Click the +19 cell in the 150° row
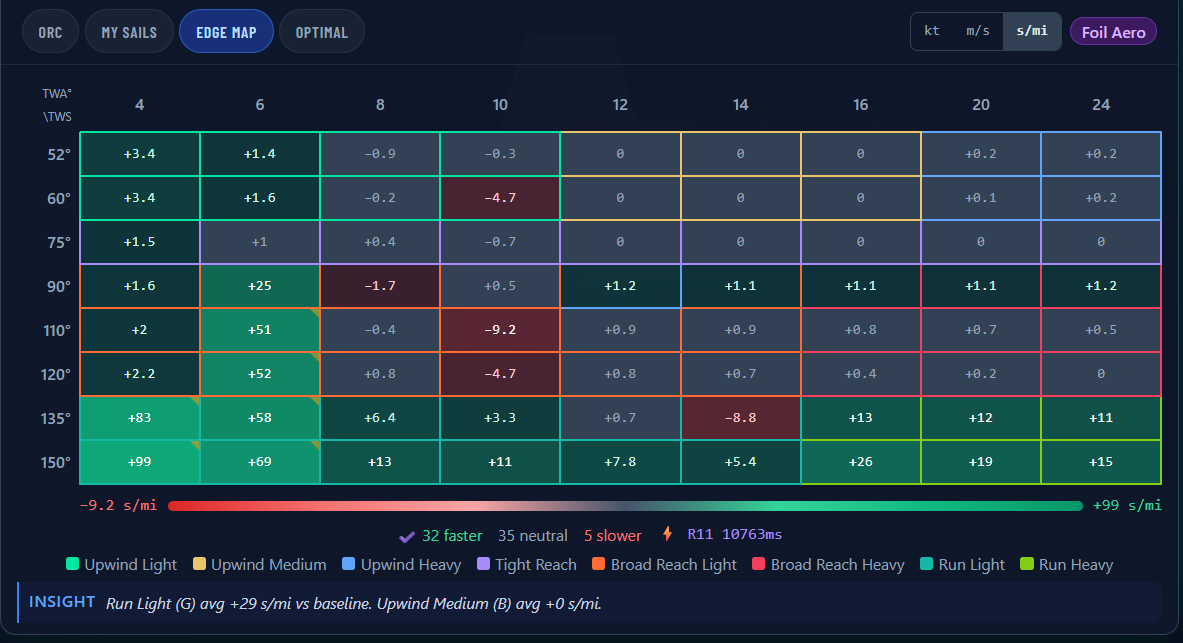Viewport: 1183px width, 643px height. tap(981, 462)
